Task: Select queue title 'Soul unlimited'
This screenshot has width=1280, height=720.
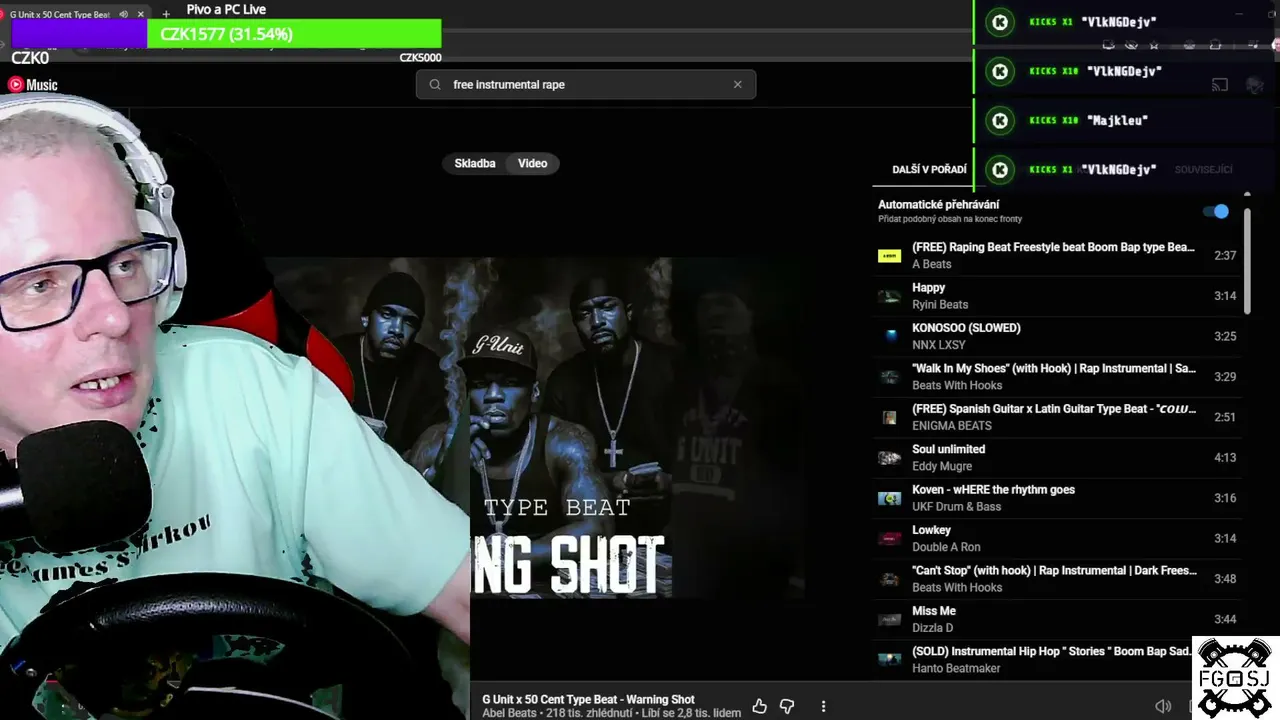Action: (949, 450)
